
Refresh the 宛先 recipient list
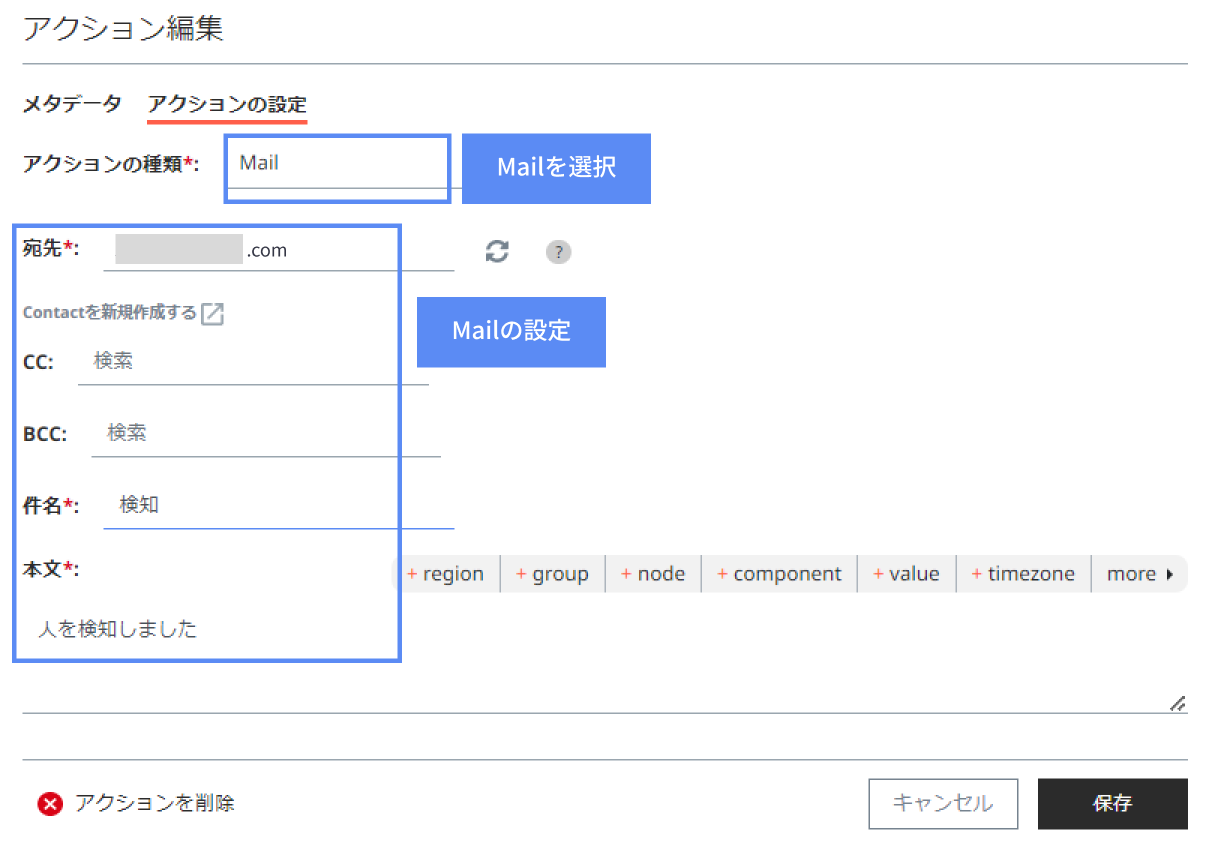(x=497, y=252)
